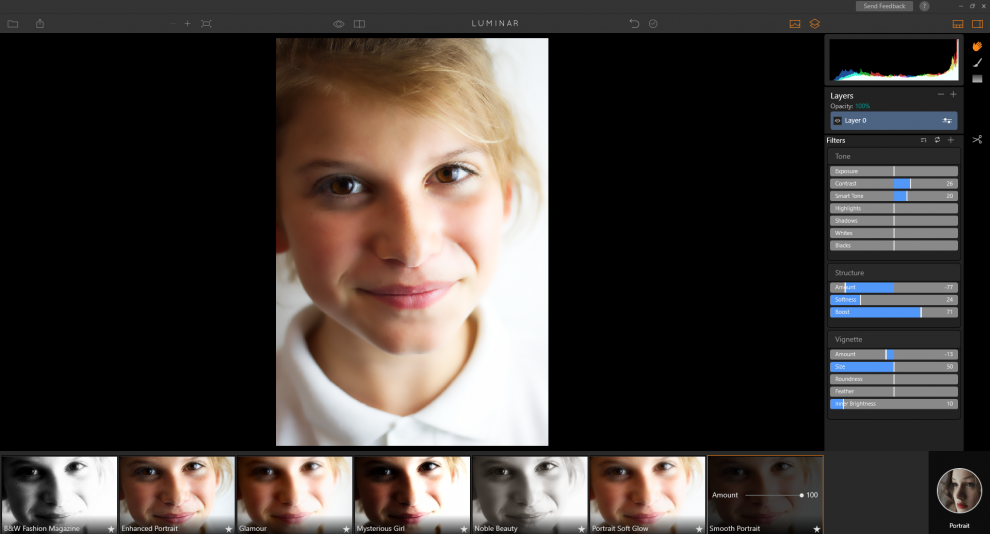The height and width of the screenshot is (534, 990).
Task: Zoom out with the minus icon in top toolbar
Action: click(172, 23)
